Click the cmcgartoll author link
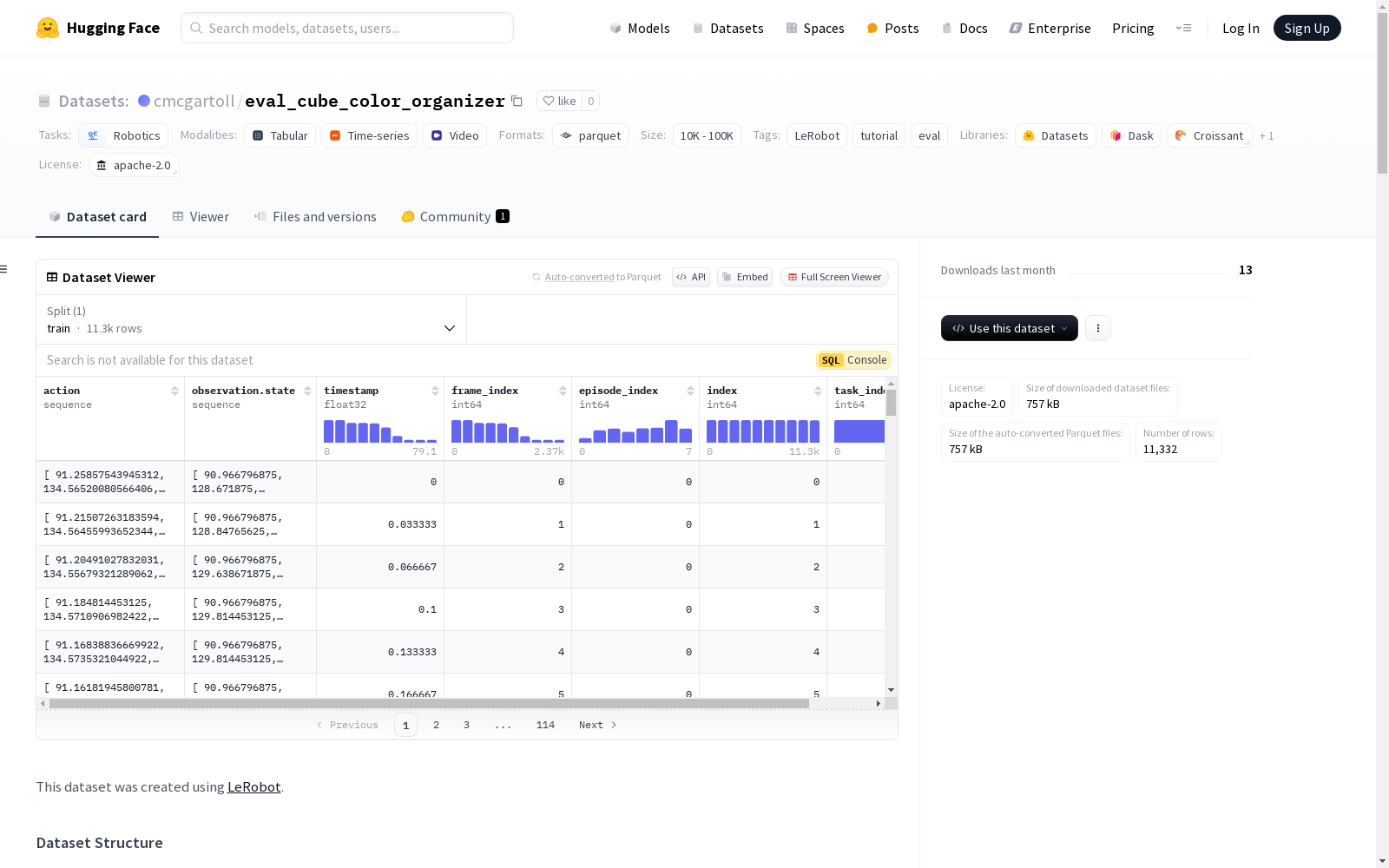Viewport: 1389px width, 868px height. [194, 101]
